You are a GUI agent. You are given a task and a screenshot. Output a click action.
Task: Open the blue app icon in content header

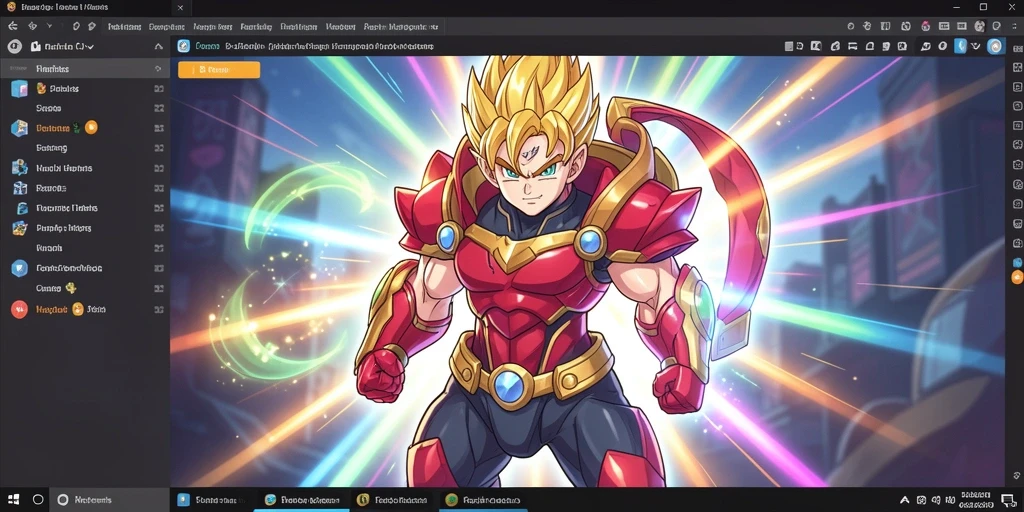(184, 46)
